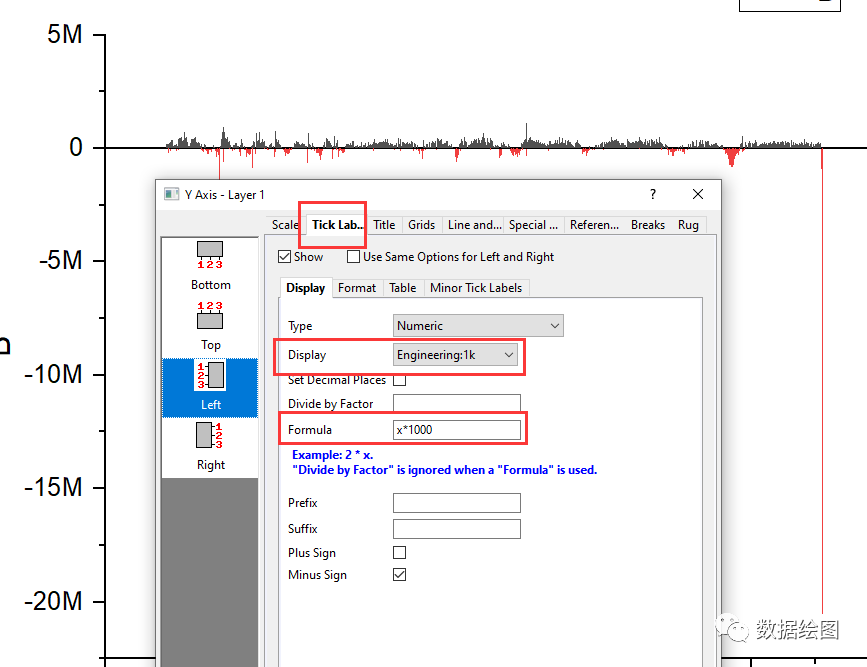The height and width of the screenshot is (667, 867).
Task: Switch to the Special Ticks tab
Action: [533, 225]
